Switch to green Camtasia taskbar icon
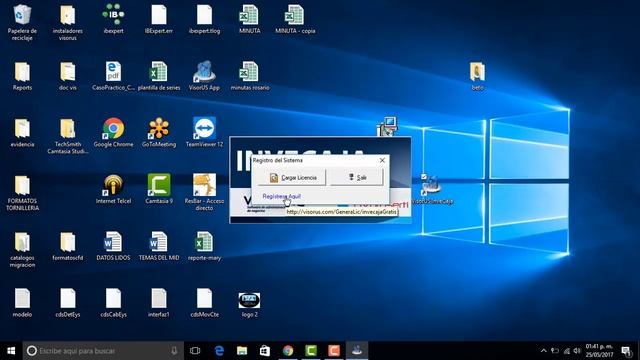Viewport: 640px width, 360px height. tap(311, 351)
